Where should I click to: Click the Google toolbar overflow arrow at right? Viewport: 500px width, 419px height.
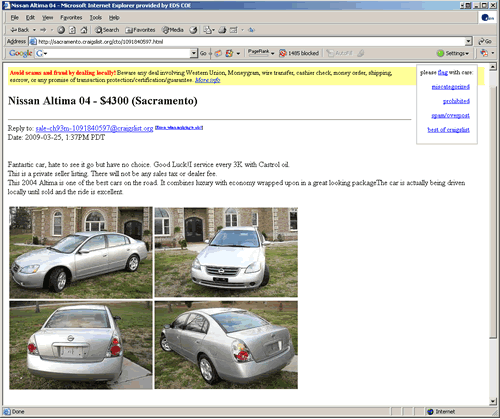click(493, 53)
